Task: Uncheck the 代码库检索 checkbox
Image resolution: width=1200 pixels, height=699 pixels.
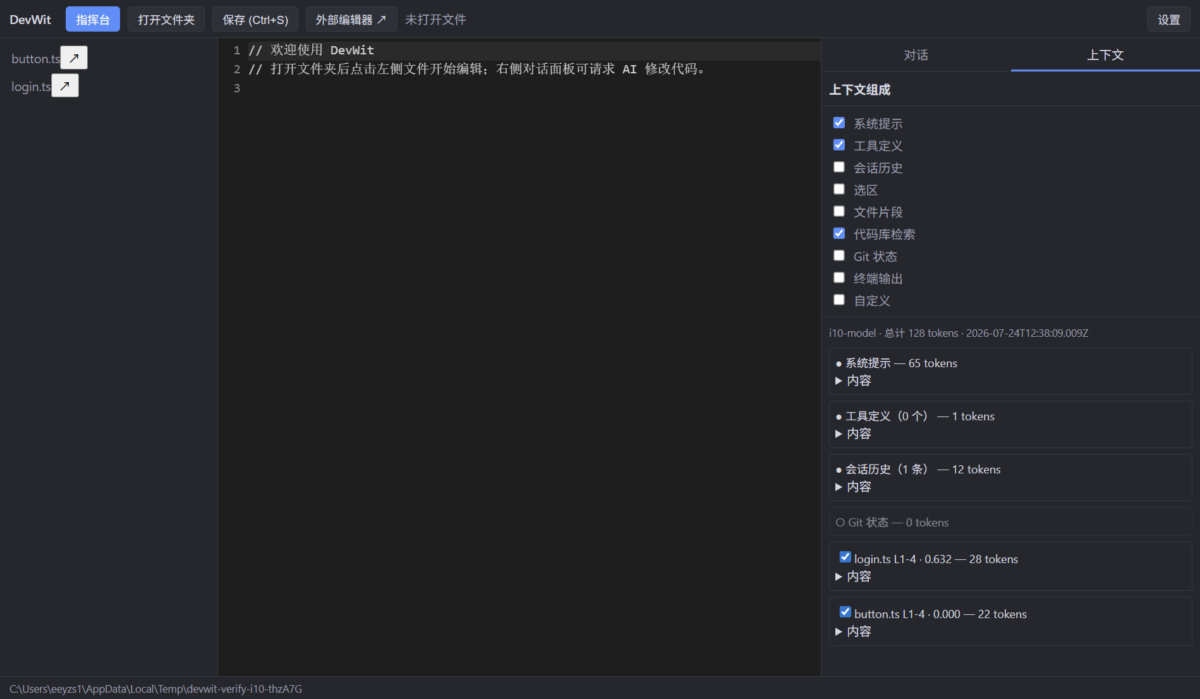Action: [839, 233]
